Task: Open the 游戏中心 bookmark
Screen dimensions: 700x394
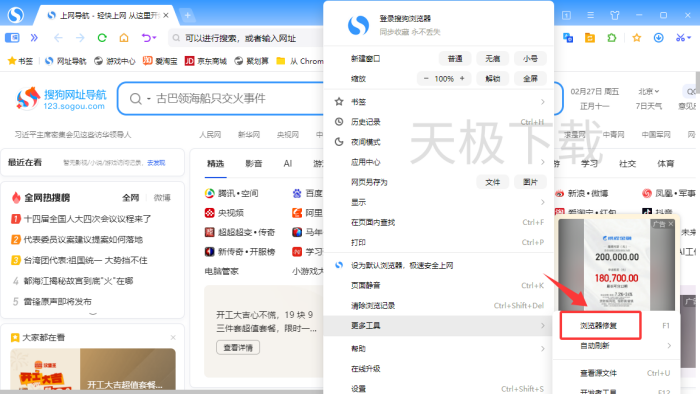Action: (115, 61)
